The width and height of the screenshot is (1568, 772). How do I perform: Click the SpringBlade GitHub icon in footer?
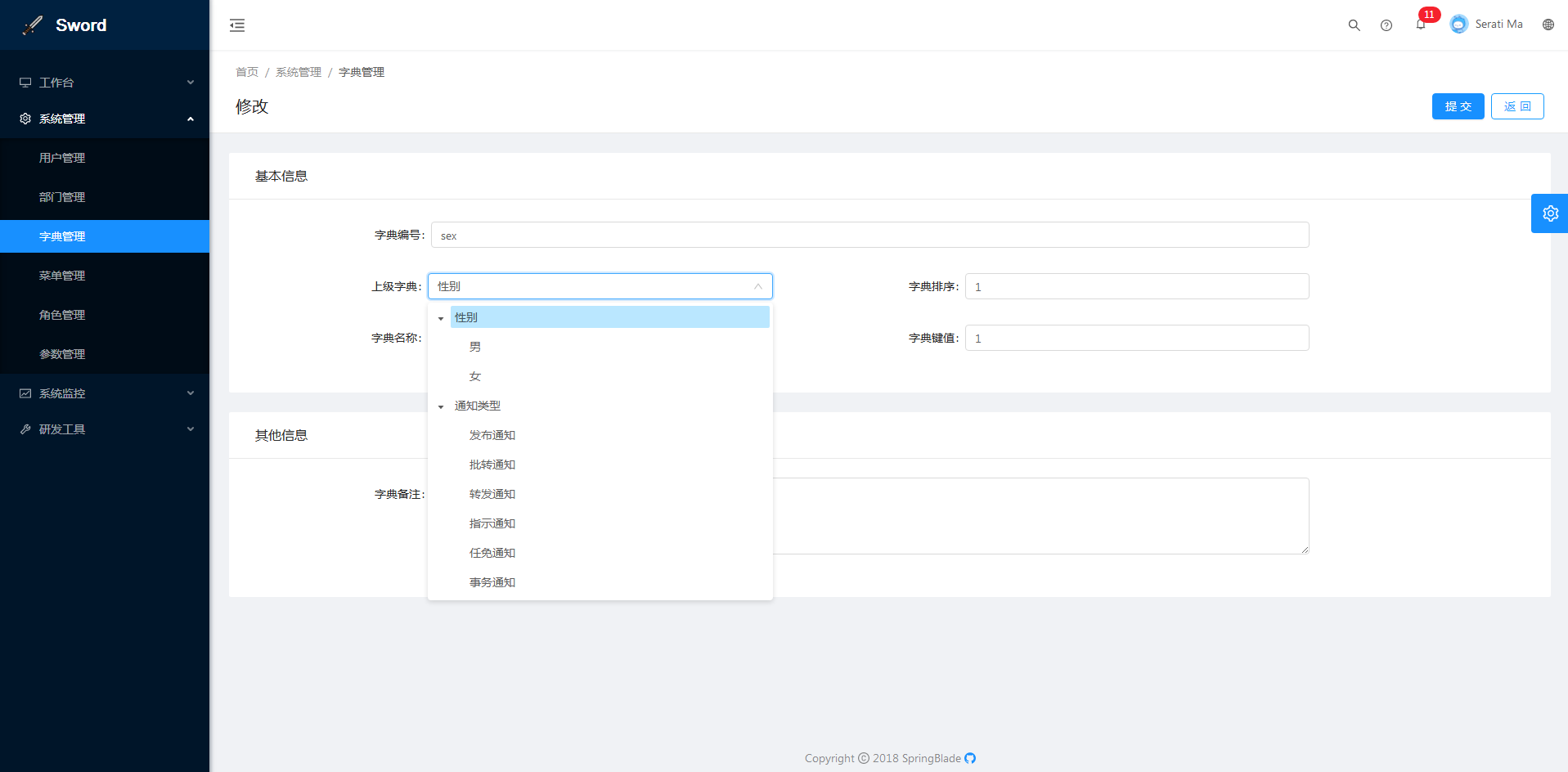970,758
